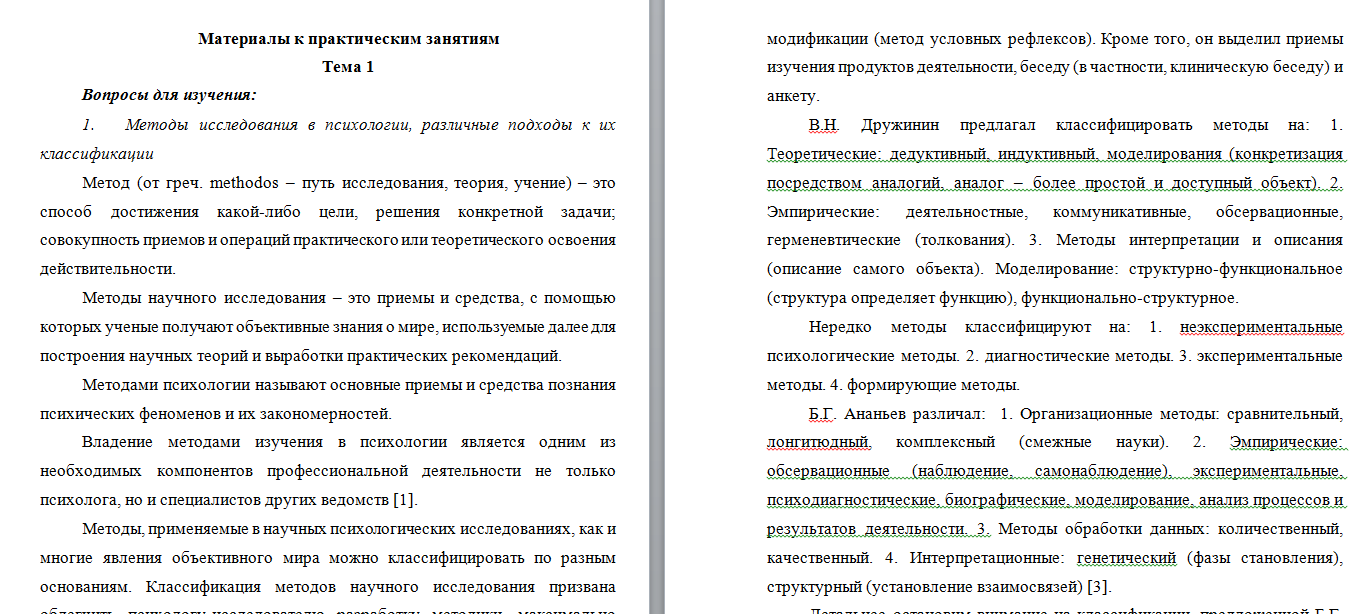Click the italic line 'Вопросы для изучения:'
Viewport: 1368px width, 614px height.
[169, 96]
